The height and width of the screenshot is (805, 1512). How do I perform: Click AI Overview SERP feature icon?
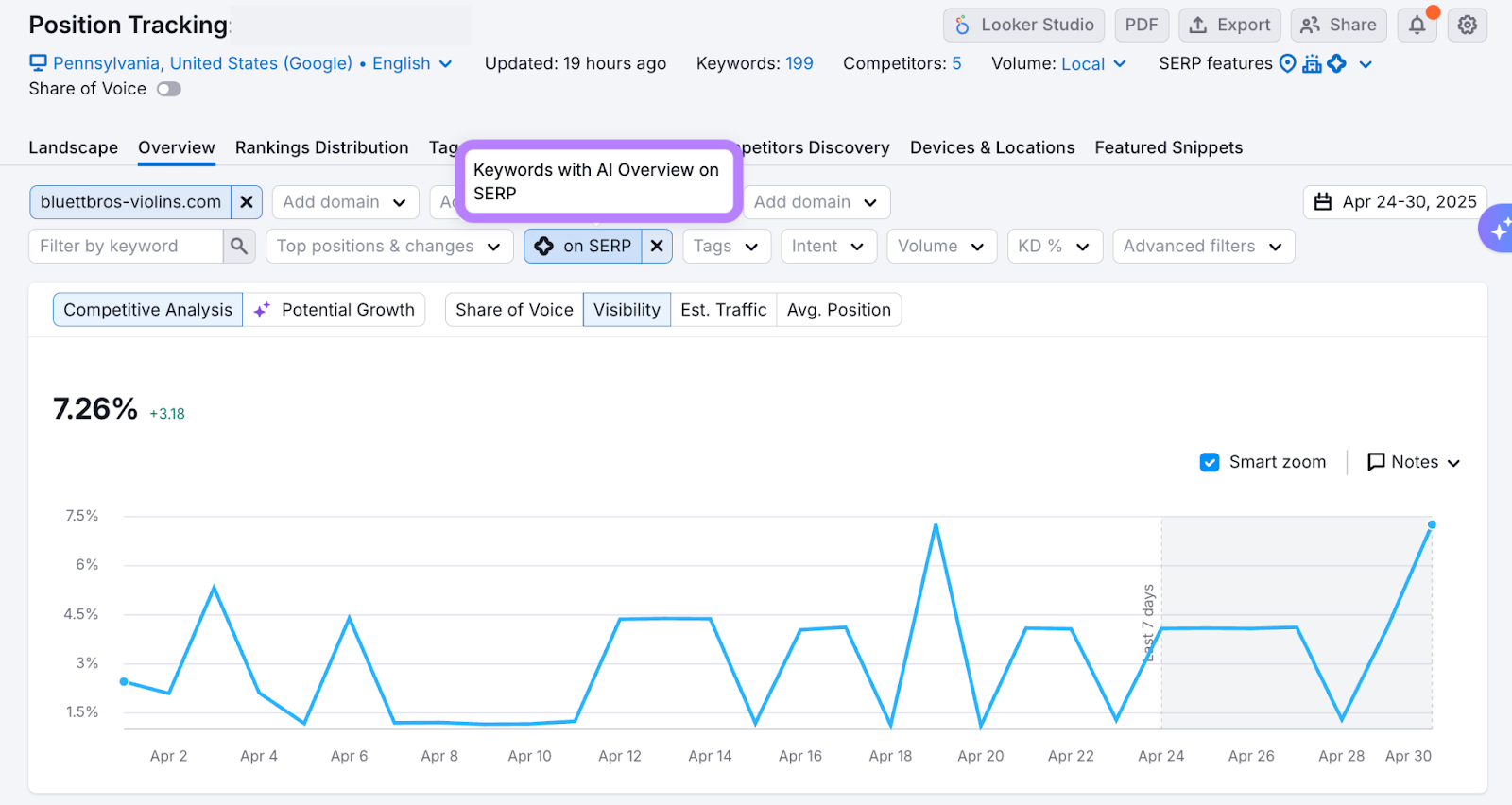point(1336,63)
